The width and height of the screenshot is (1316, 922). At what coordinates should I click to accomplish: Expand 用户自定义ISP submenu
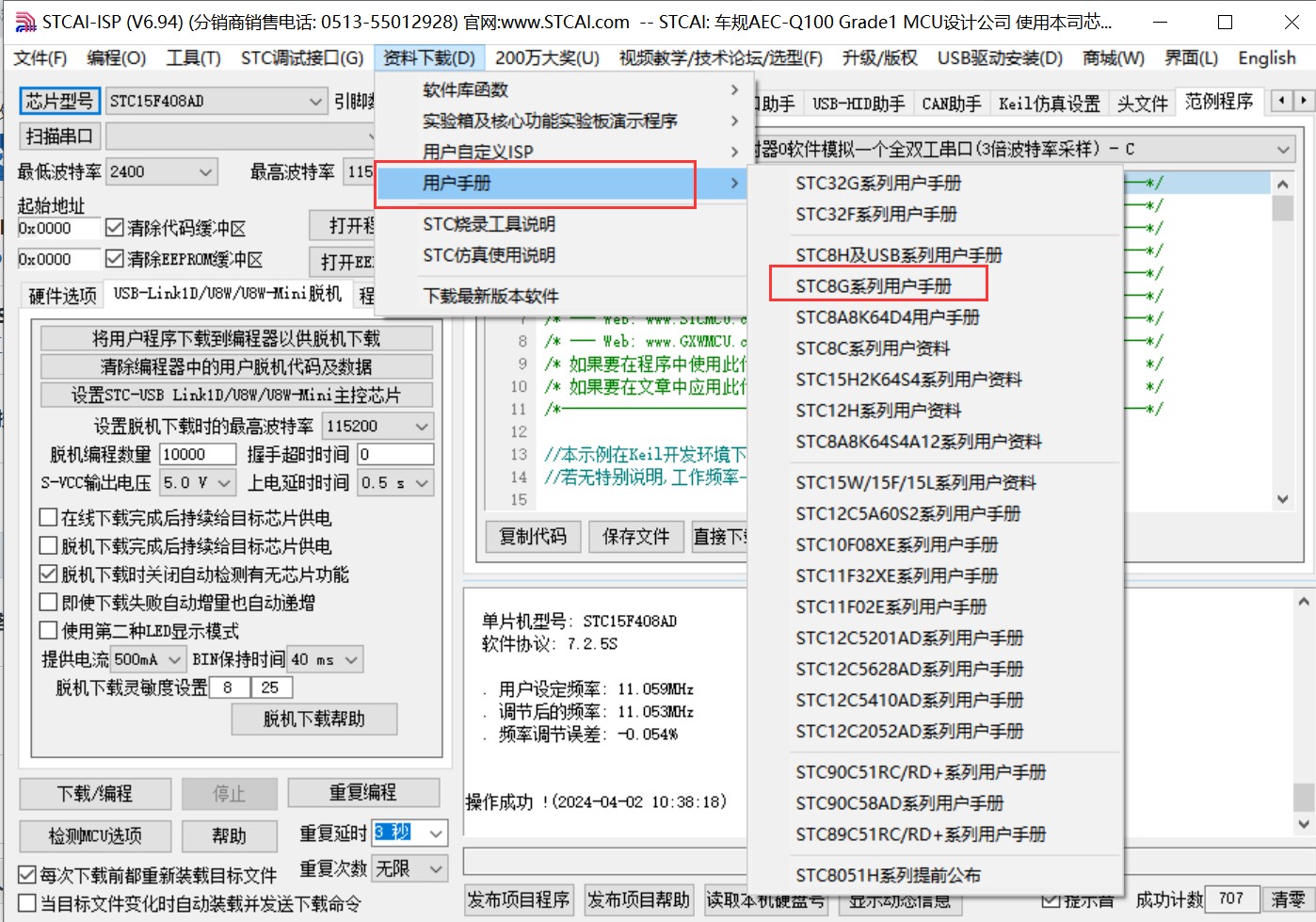point(561,152)
